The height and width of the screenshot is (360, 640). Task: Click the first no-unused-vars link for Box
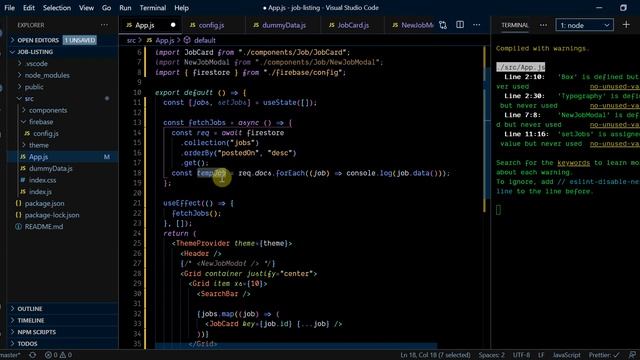point(614,87)
